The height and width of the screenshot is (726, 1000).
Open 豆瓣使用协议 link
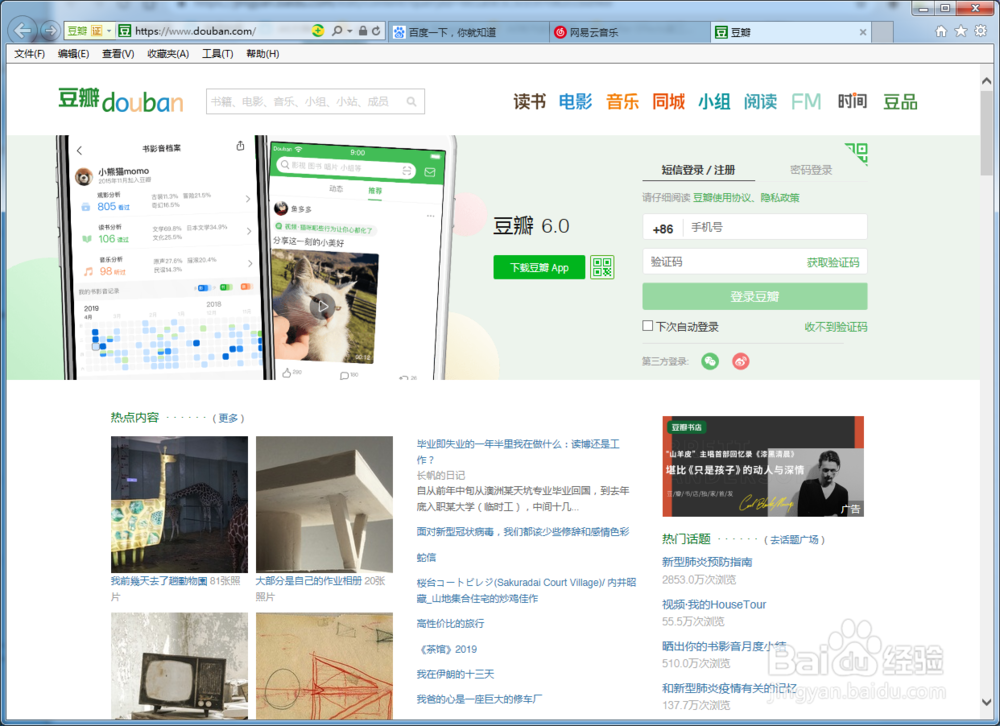[723, 198]
